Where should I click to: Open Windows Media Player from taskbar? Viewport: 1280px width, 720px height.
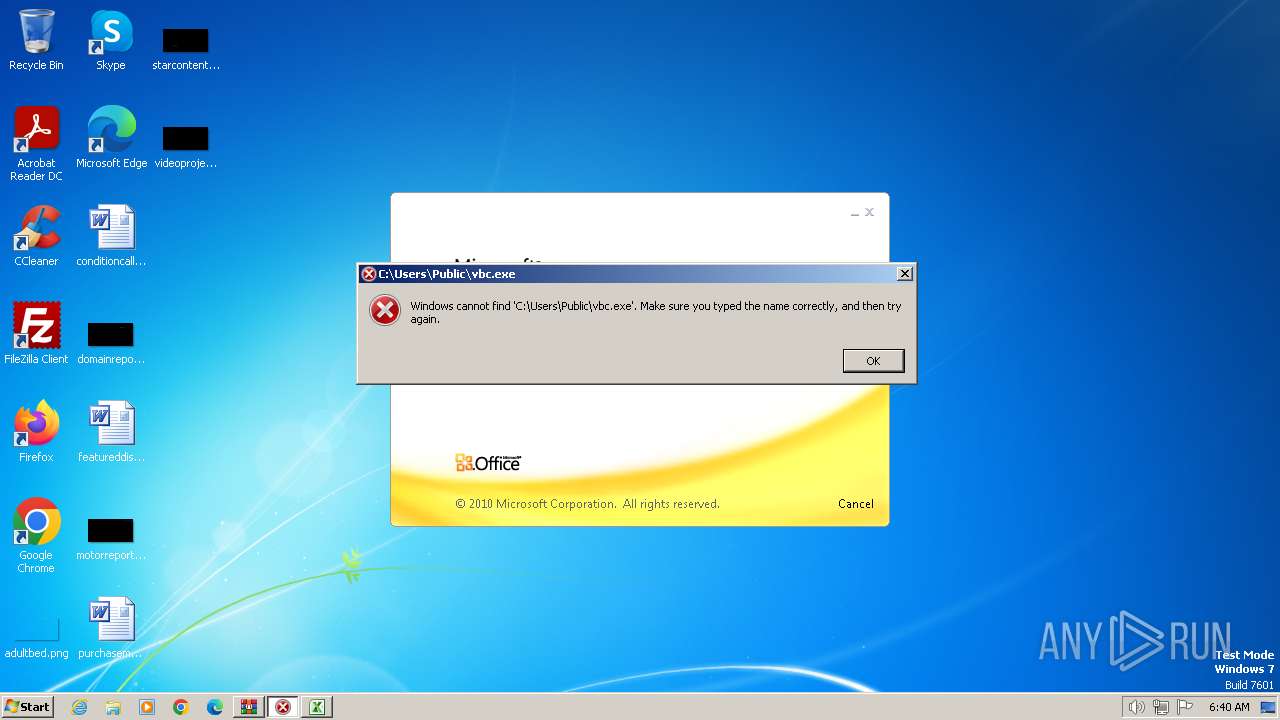point(147,707)
